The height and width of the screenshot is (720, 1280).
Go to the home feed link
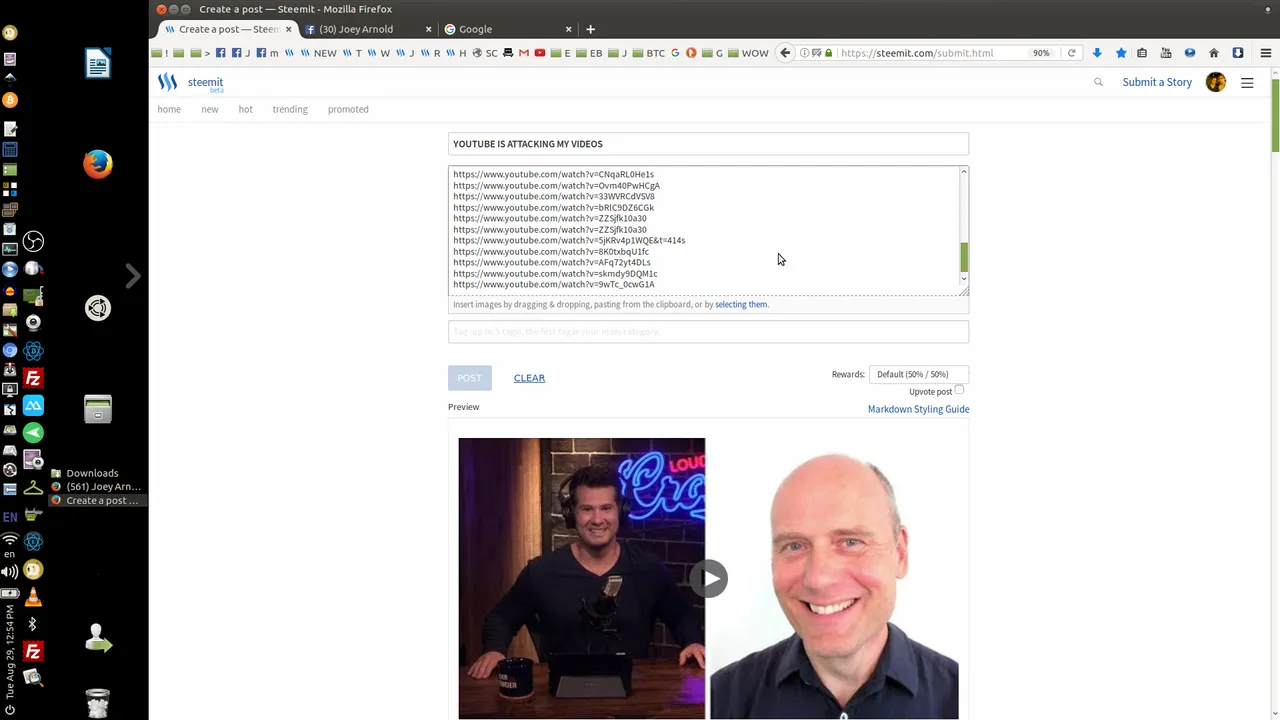[169, 109]
